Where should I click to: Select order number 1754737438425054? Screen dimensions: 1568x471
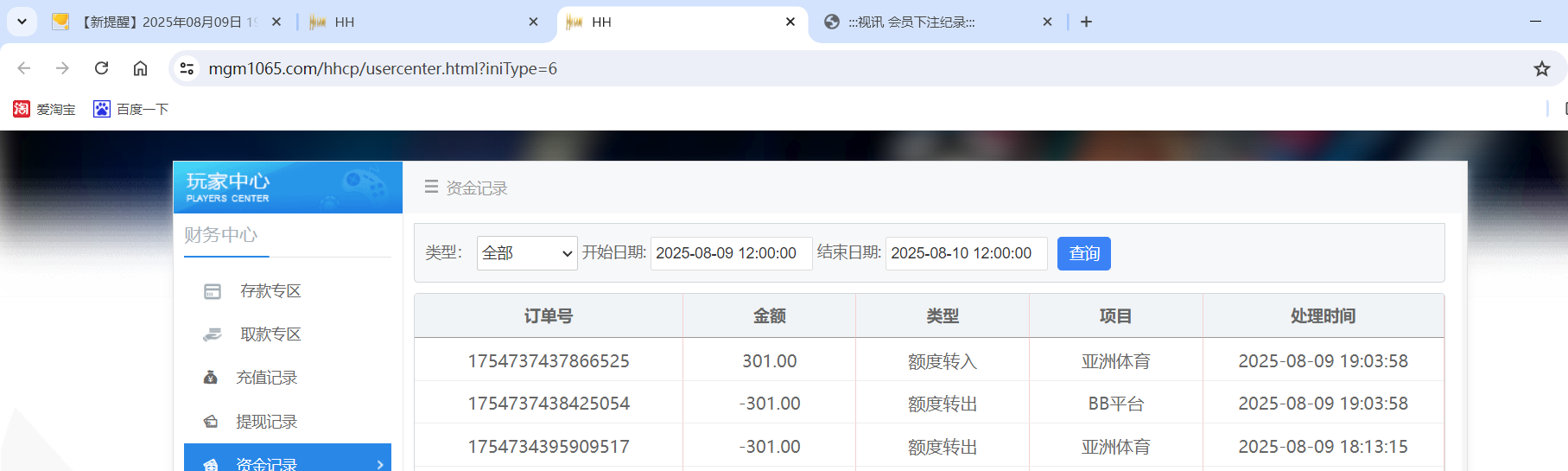549,404
